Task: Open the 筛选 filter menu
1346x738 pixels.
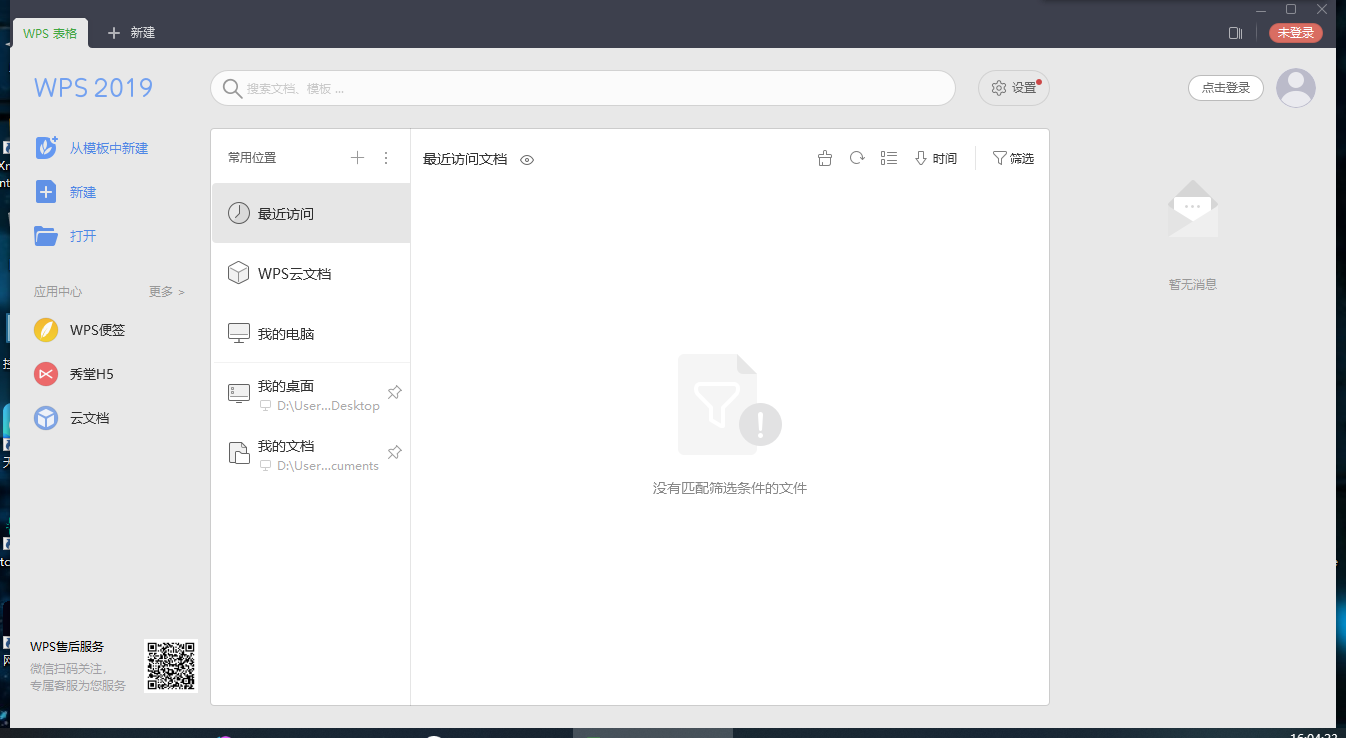Action: pos(1013,158)
